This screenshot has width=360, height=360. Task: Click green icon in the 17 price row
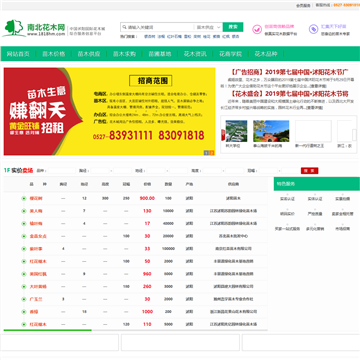pyautogui.click(x=24, y=223)
